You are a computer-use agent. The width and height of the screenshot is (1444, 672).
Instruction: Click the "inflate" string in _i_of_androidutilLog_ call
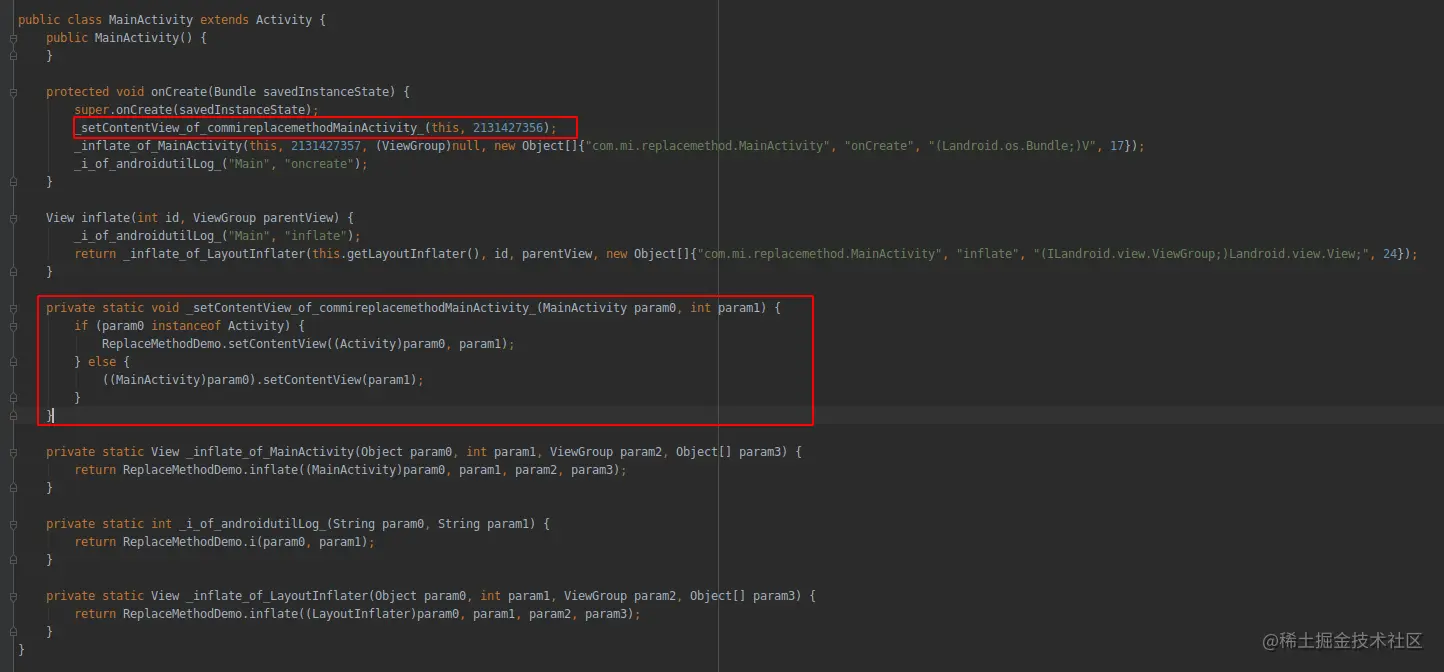(x=315, y=236)
